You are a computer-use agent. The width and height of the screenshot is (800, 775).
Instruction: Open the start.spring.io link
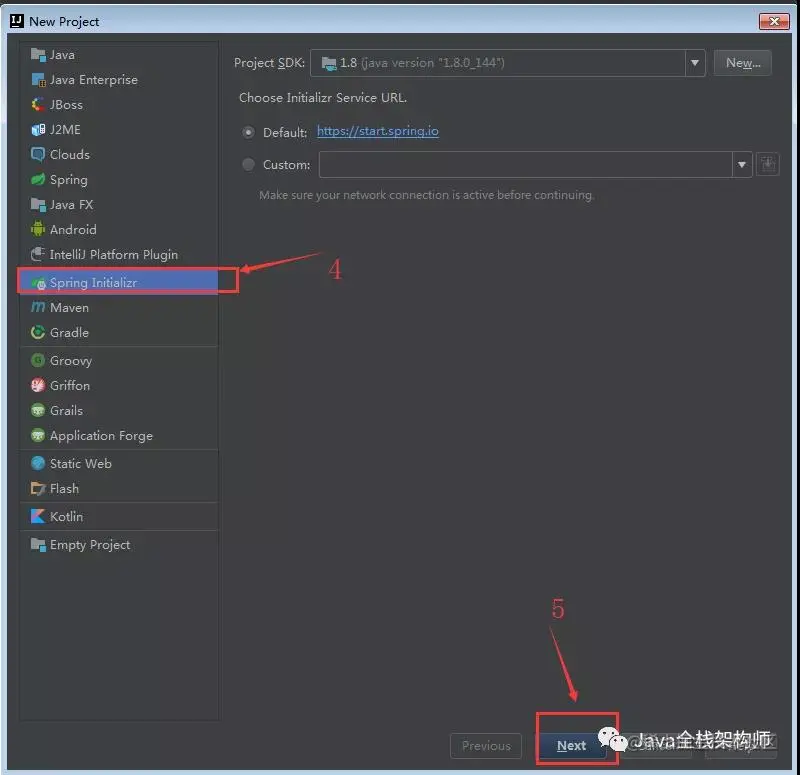pyautogui.click(x=378, y=131)
